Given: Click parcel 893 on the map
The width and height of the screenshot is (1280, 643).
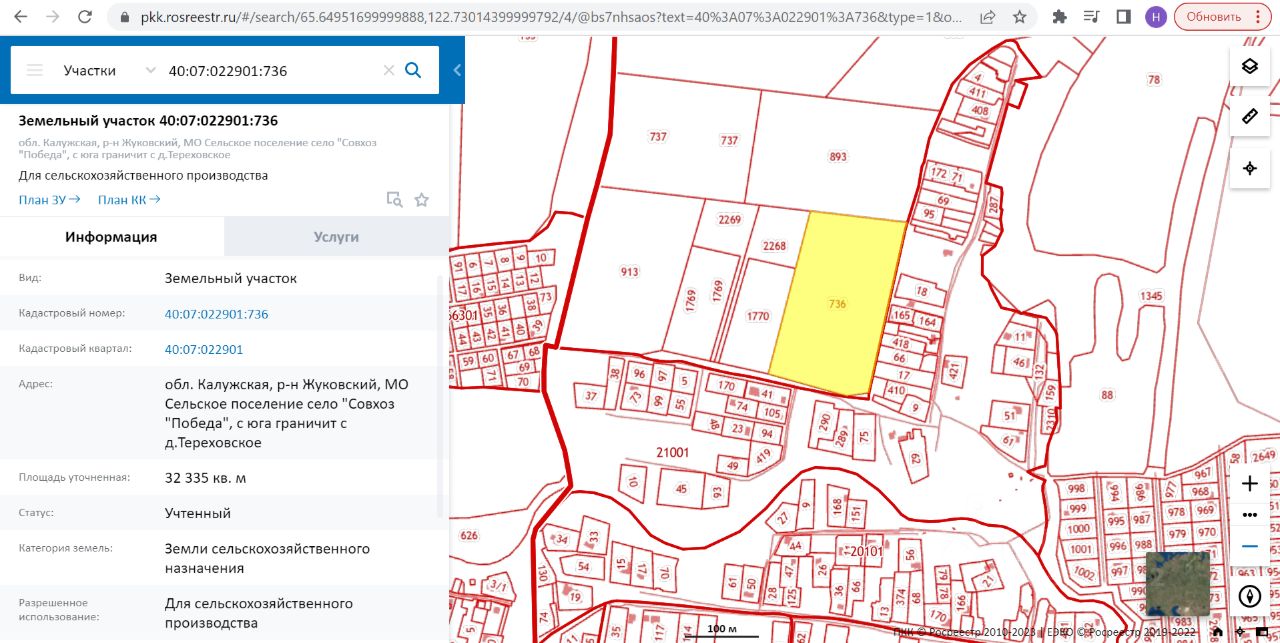Looking at the screenshot, I should point(838,156).
